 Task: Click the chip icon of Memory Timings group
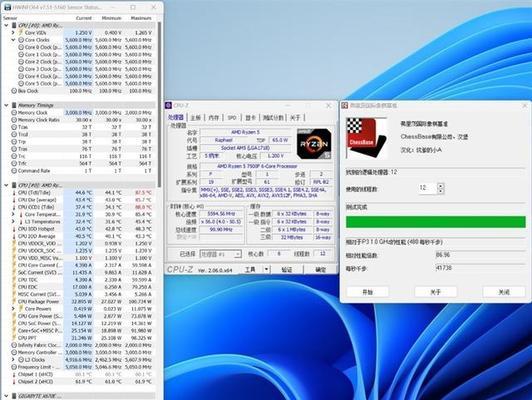point(14,105)
